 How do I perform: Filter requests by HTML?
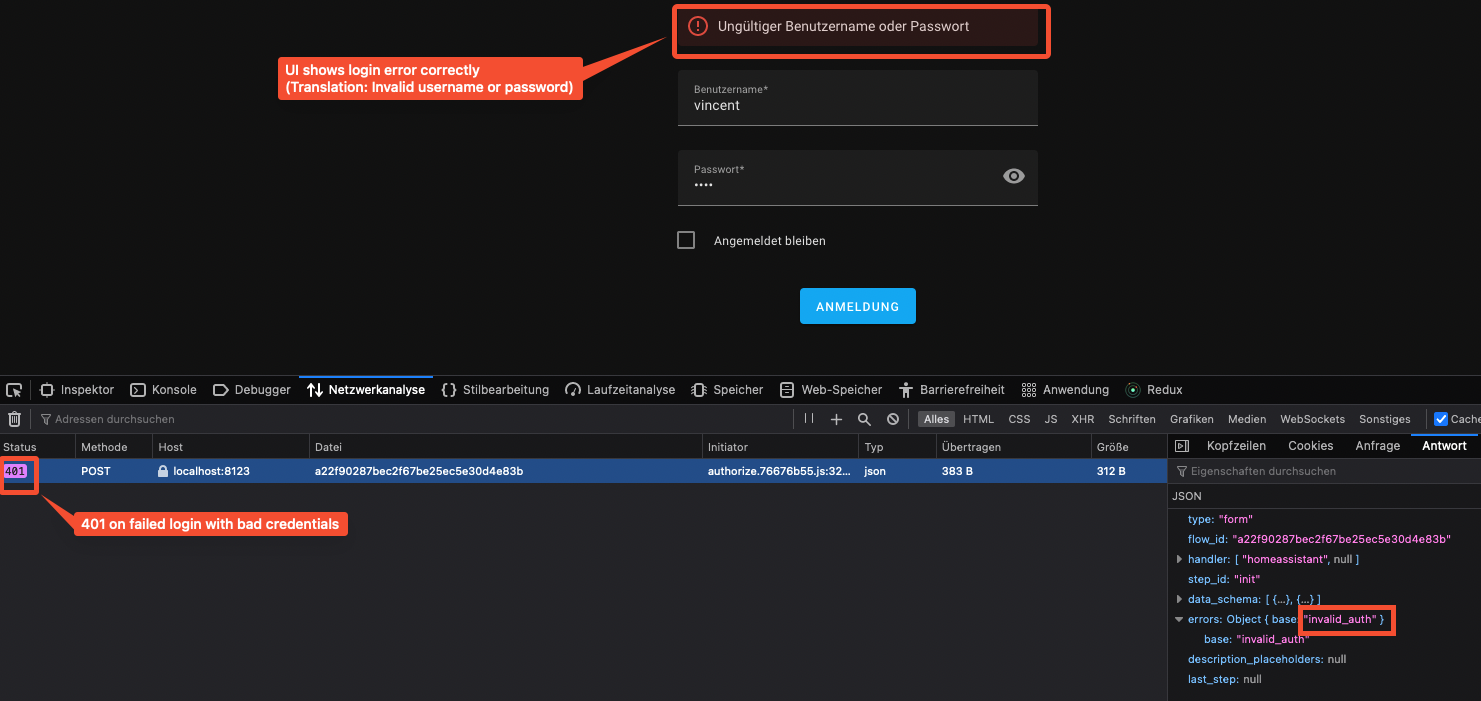pyautogui.click(x=979, y=419)
